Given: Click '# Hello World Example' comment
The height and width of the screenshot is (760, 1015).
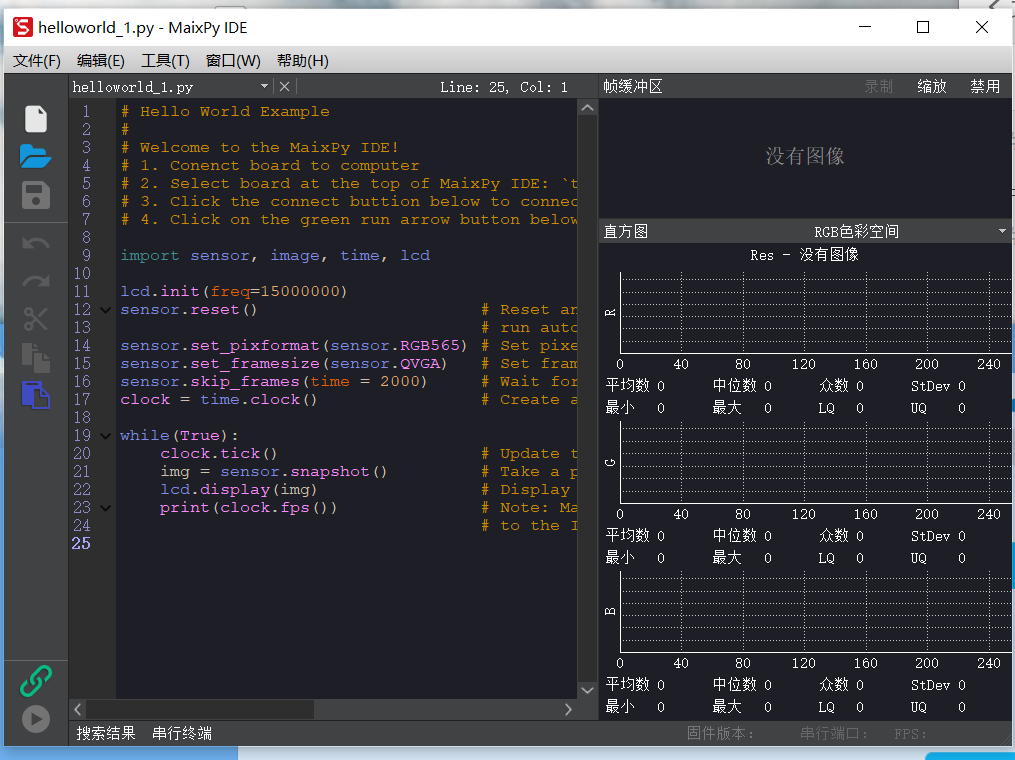Looking at the screenshot, I should (225, 112).
